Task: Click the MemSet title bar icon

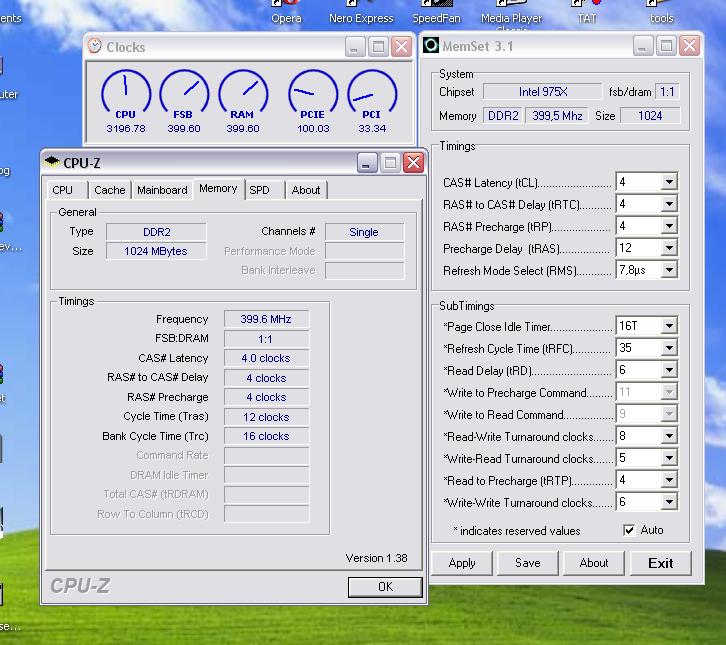Action: (431, 45)
